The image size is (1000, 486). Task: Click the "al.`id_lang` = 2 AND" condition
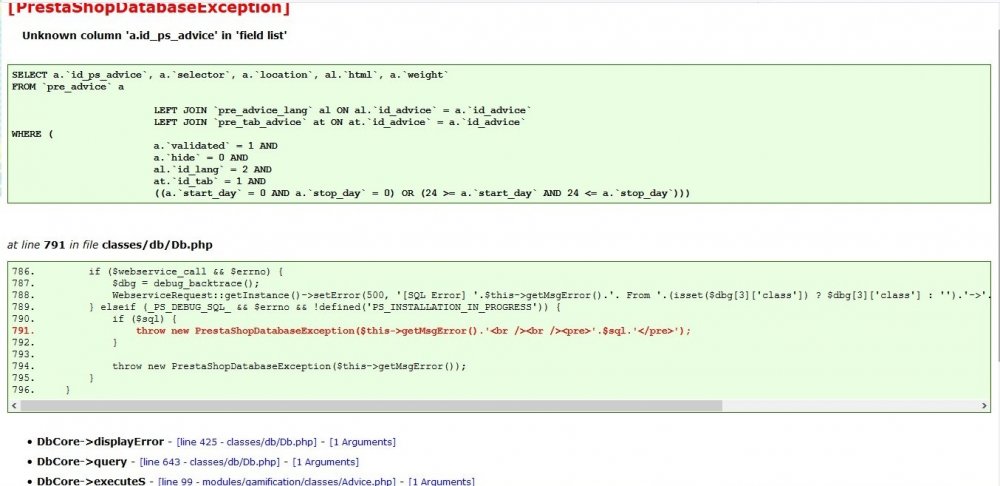pyautogui.click(x=212, y=170)
